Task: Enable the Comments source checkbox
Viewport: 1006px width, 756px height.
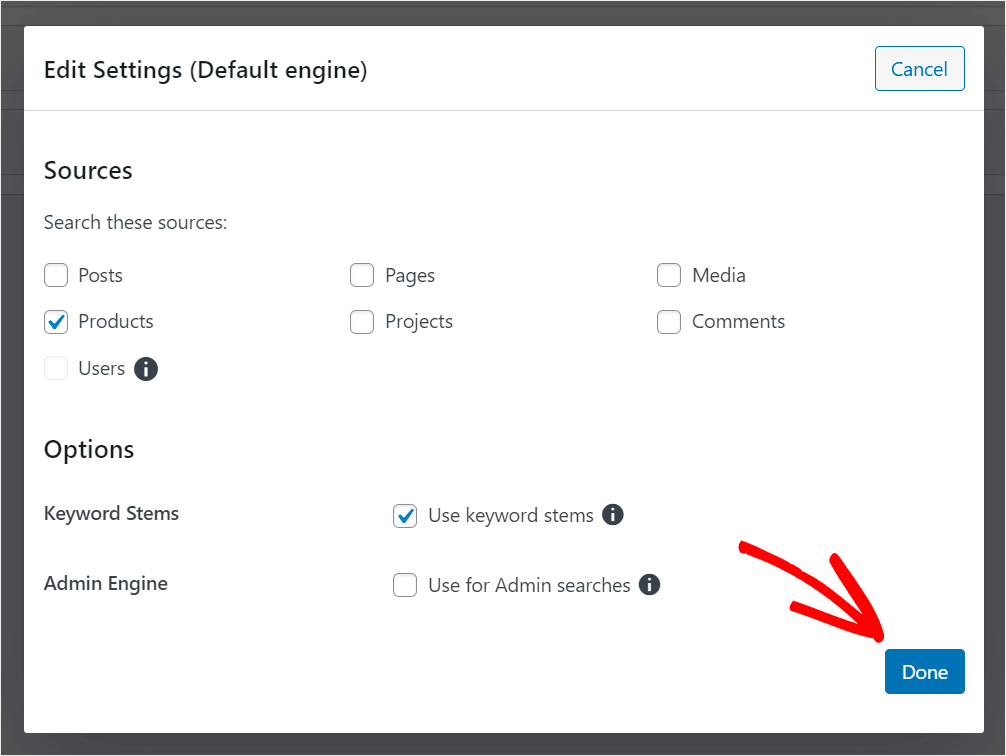Action: 669,322
